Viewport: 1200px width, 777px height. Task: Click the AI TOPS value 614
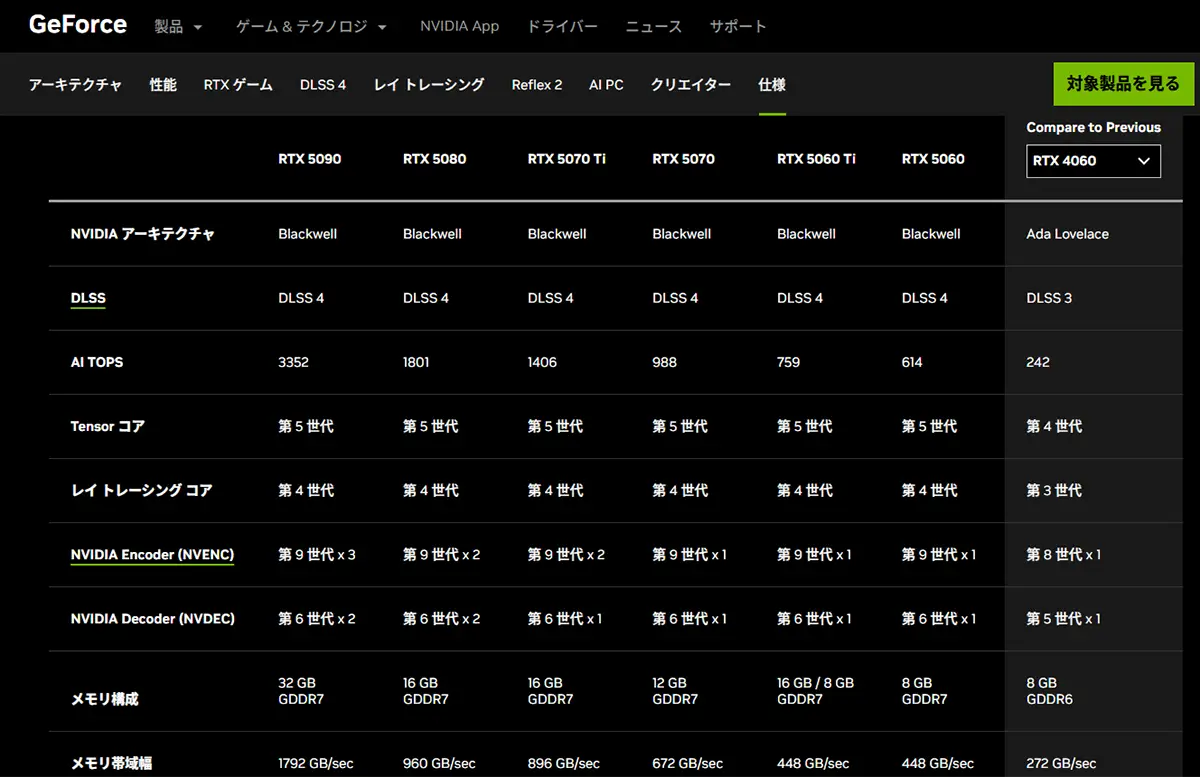pos(912,362)
